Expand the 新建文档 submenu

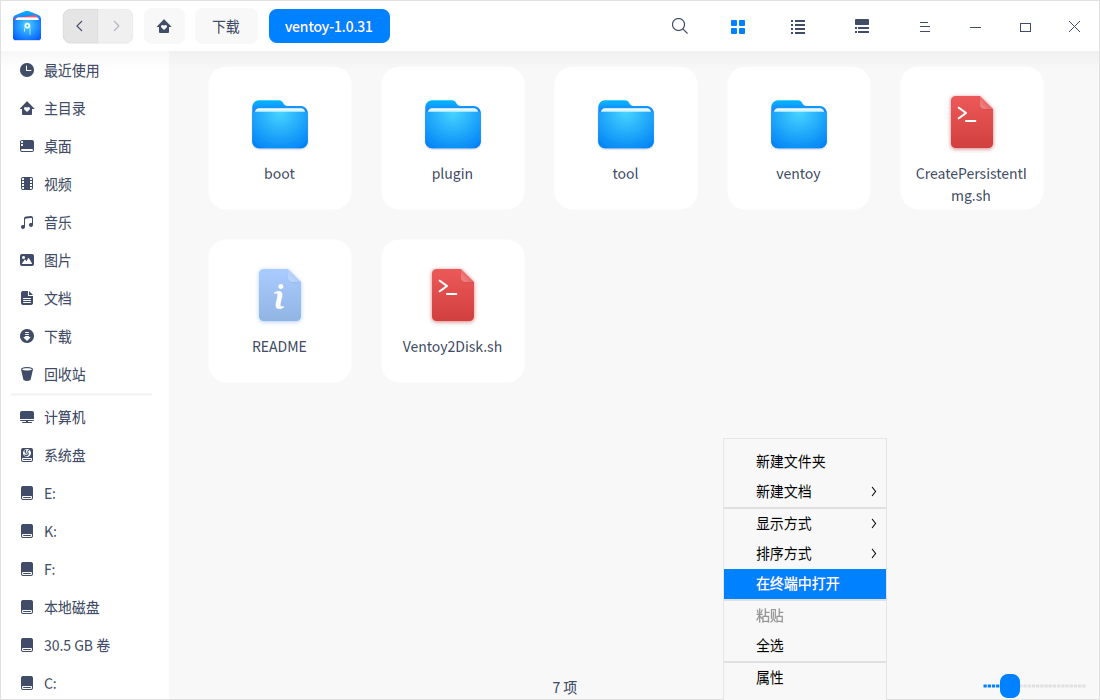pyautogui.click(x=805, y=492)
